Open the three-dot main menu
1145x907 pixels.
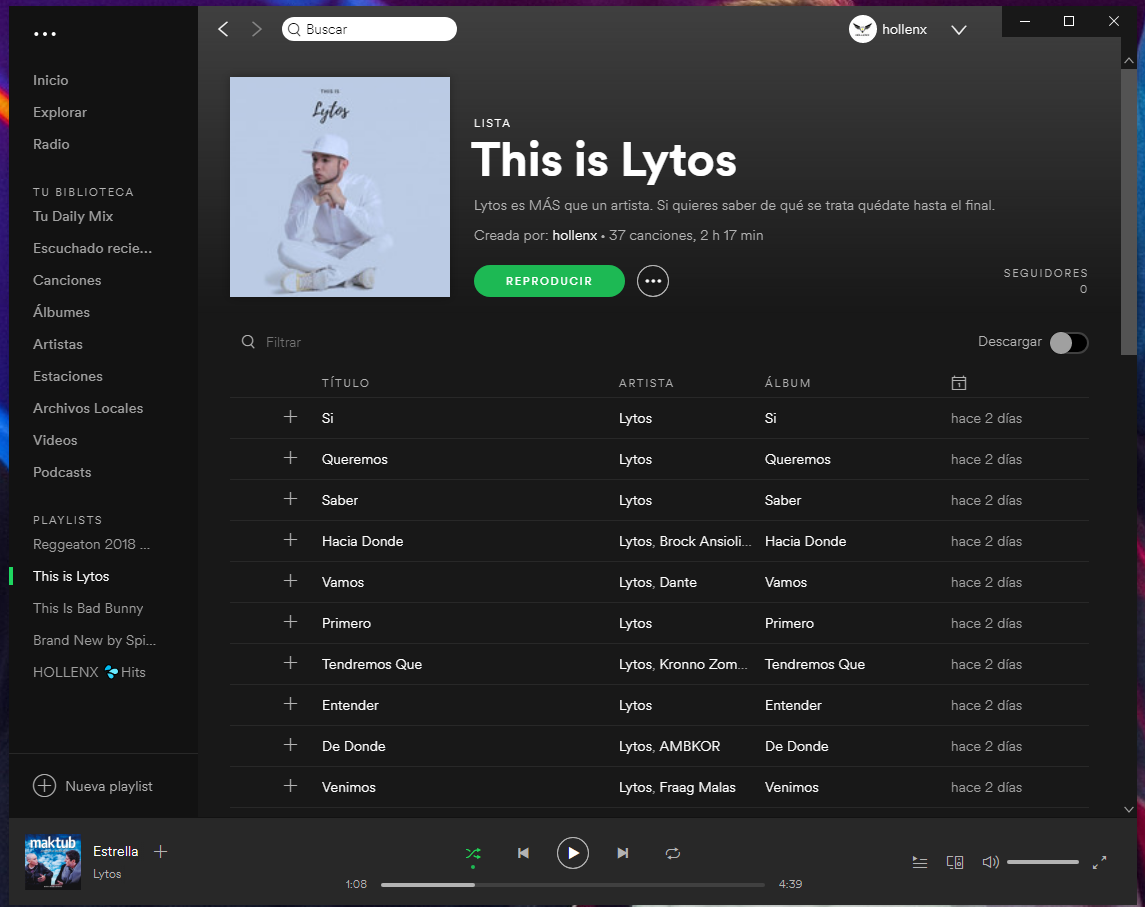coord(45,34)
